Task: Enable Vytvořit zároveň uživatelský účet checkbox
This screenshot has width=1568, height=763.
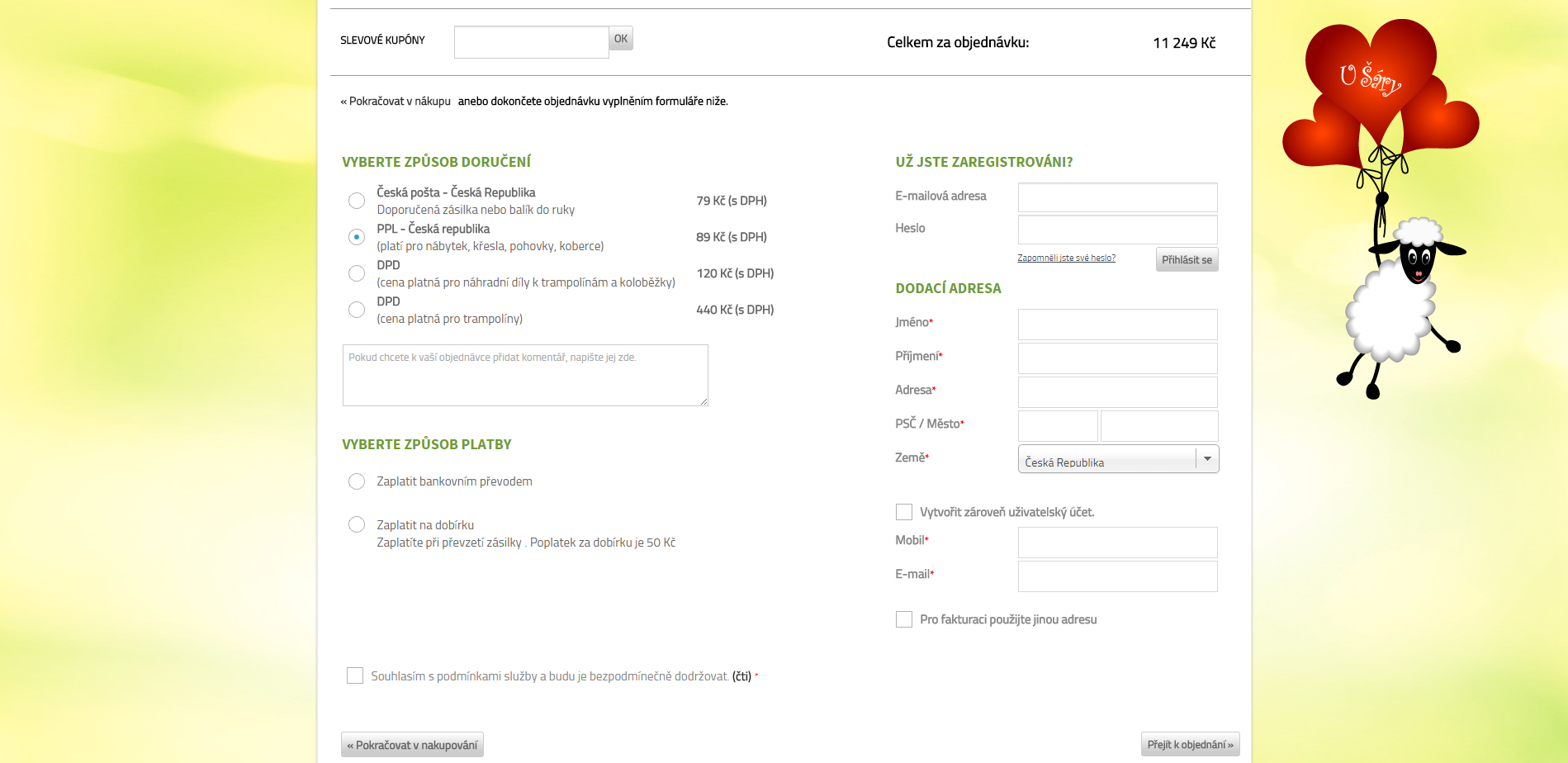Action: click(x=904, y=512)
